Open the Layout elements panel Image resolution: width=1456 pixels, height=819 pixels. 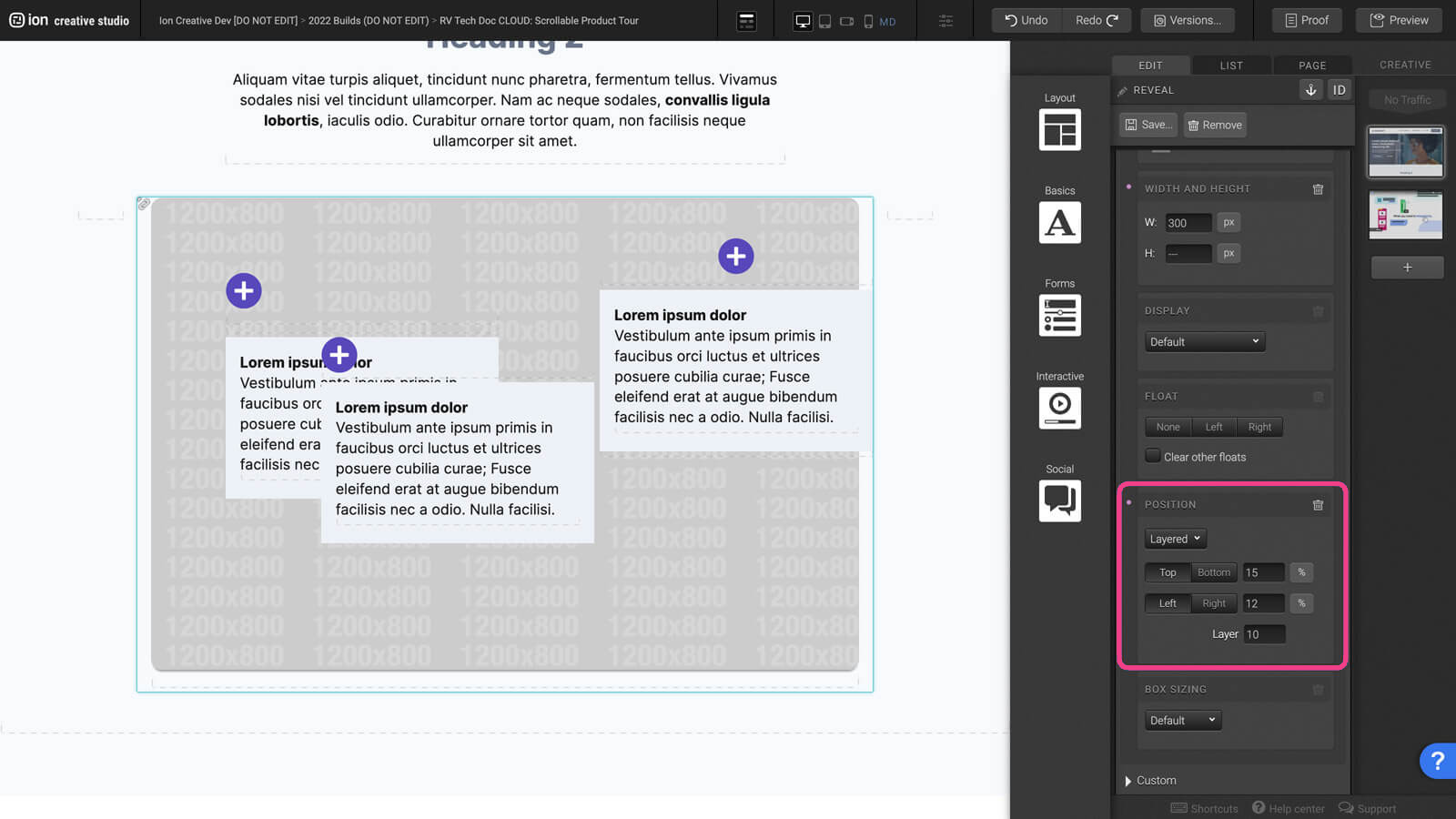click(x=1059, y=129)
